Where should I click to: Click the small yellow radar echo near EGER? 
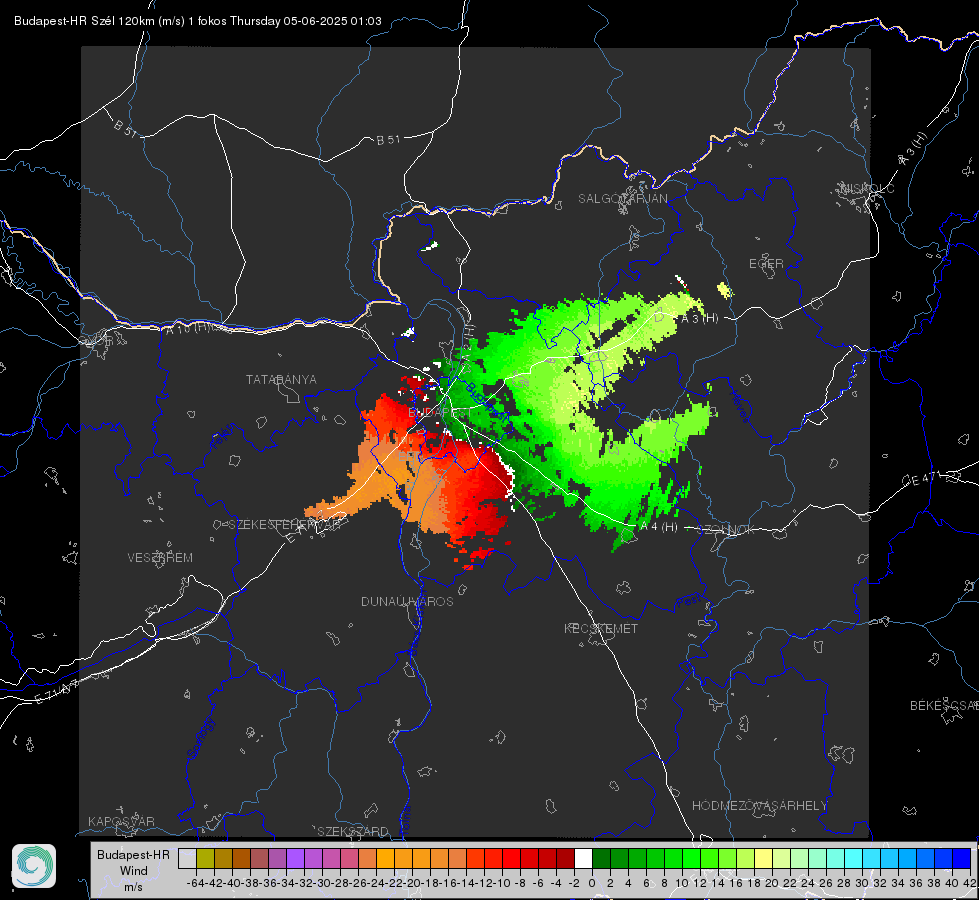tap(724, 290)
